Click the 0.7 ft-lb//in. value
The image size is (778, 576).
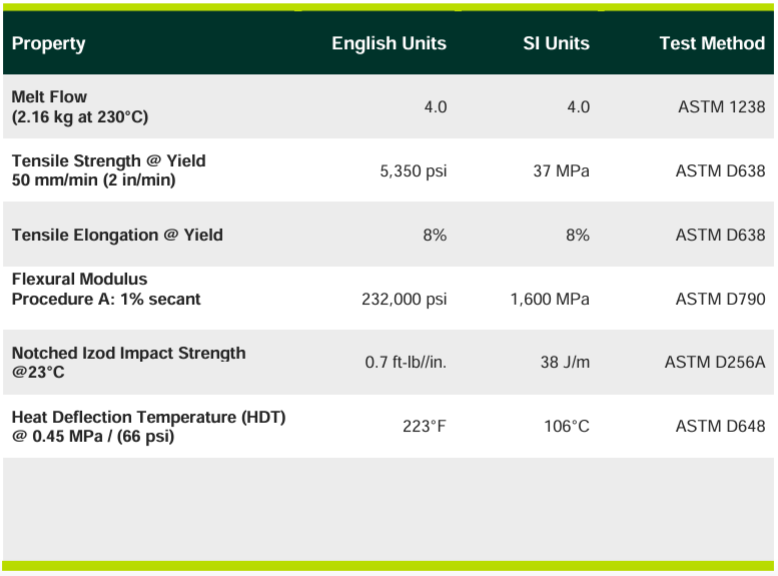click(405, 362)
